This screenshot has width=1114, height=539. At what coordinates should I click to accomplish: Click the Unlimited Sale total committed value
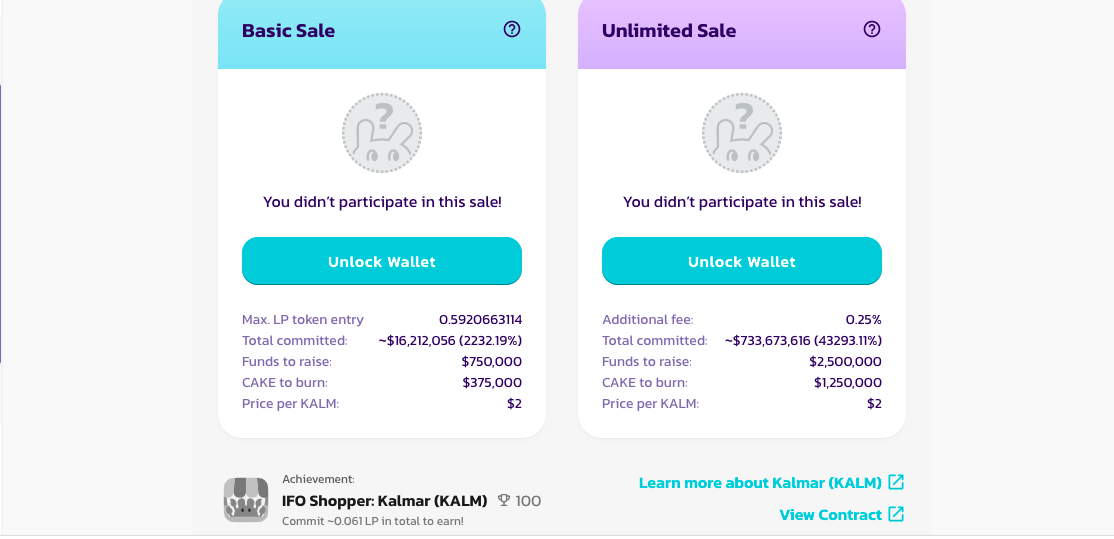(804, 340)
